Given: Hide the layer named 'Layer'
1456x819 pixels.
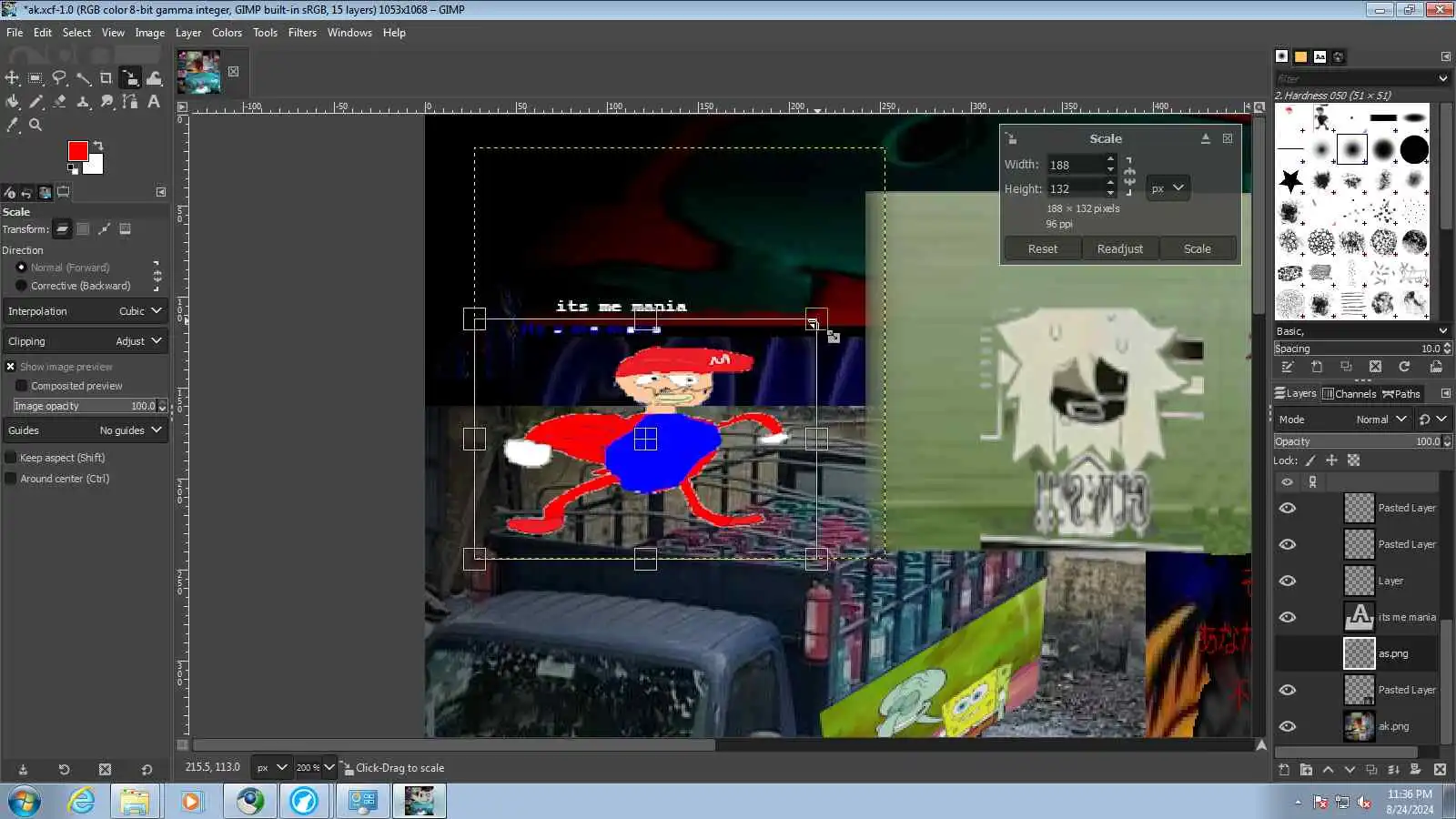Looking at the screenshot, I should click(1287, 581).
